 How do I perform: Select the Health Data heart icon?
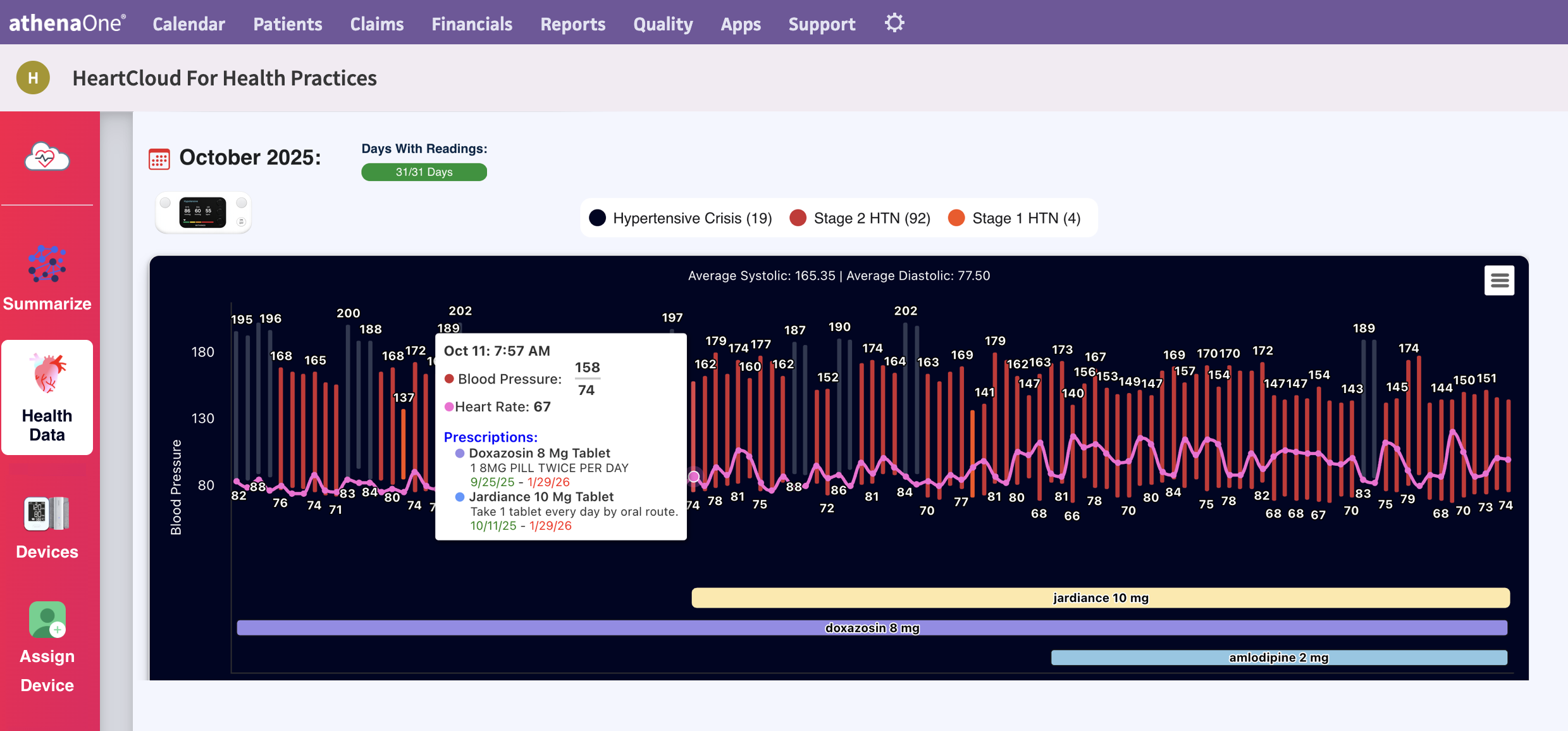pos(47,373)
